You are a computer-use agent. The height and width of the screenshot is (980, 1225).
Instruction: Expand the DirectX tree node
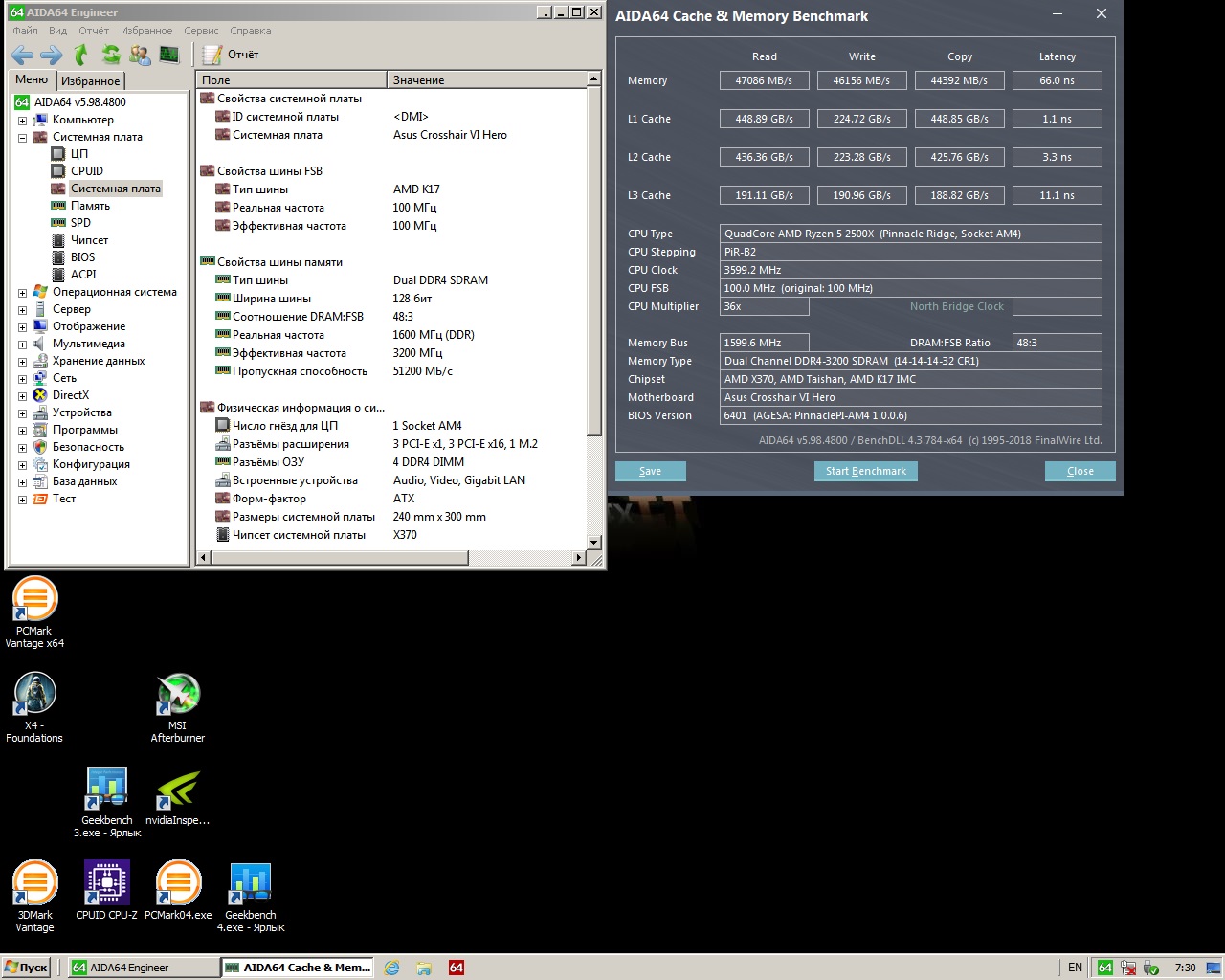(22, 396)
